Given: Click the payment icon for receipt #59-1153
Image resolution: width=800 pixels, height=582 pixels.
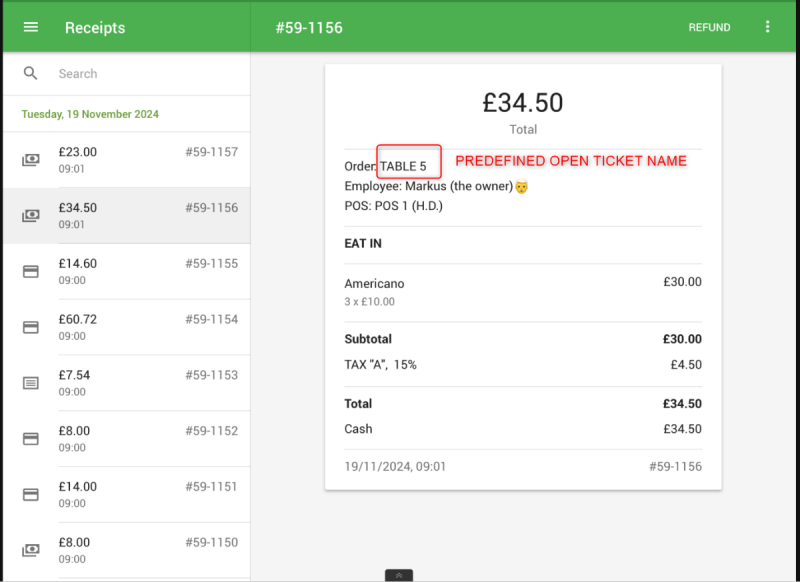Looking at the screenshot, I should [31, 383].
